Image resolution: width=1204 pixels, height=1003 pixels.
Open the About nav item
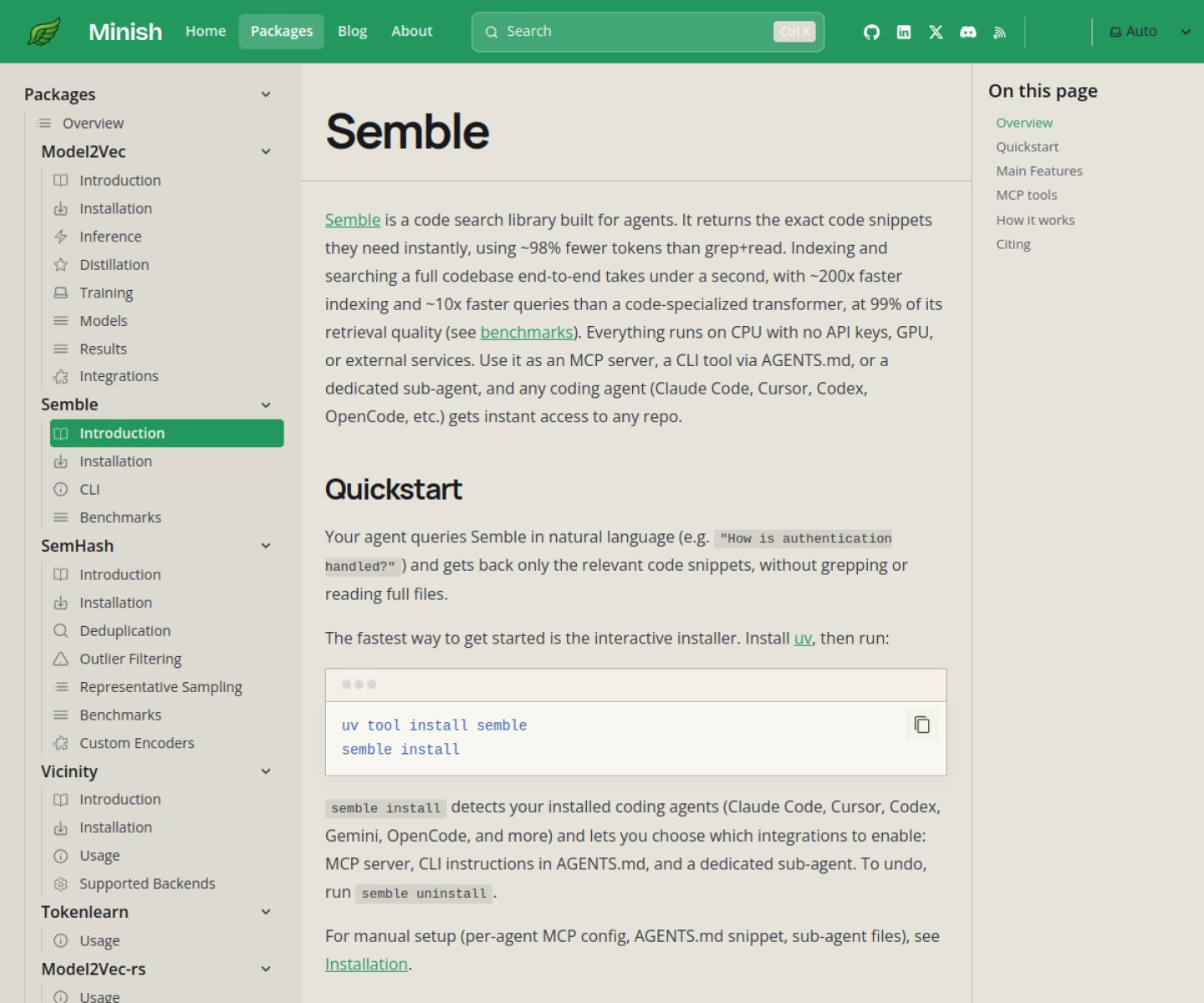click(412, 32)
